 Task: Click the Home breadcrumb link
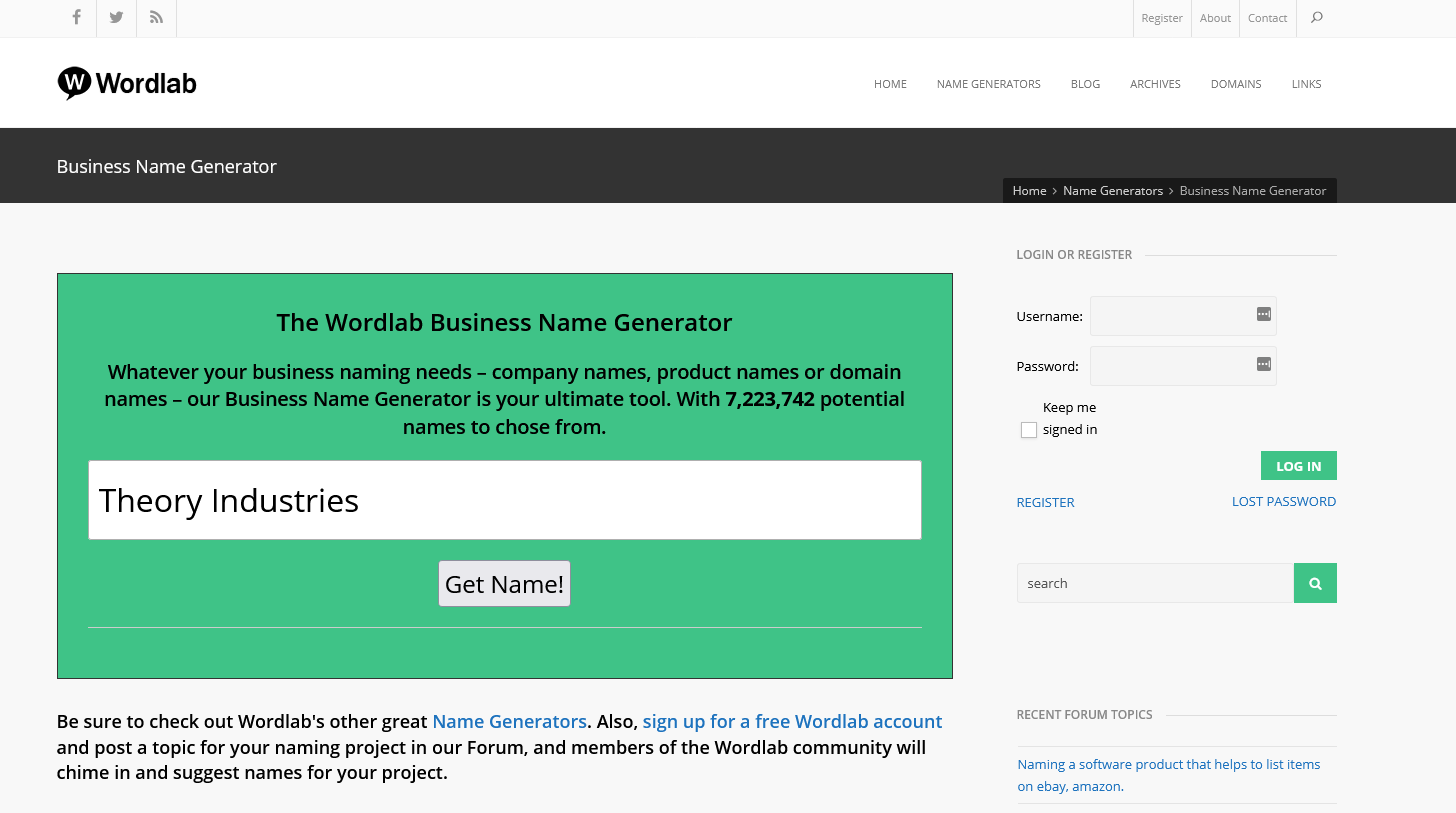point(1029,191)
